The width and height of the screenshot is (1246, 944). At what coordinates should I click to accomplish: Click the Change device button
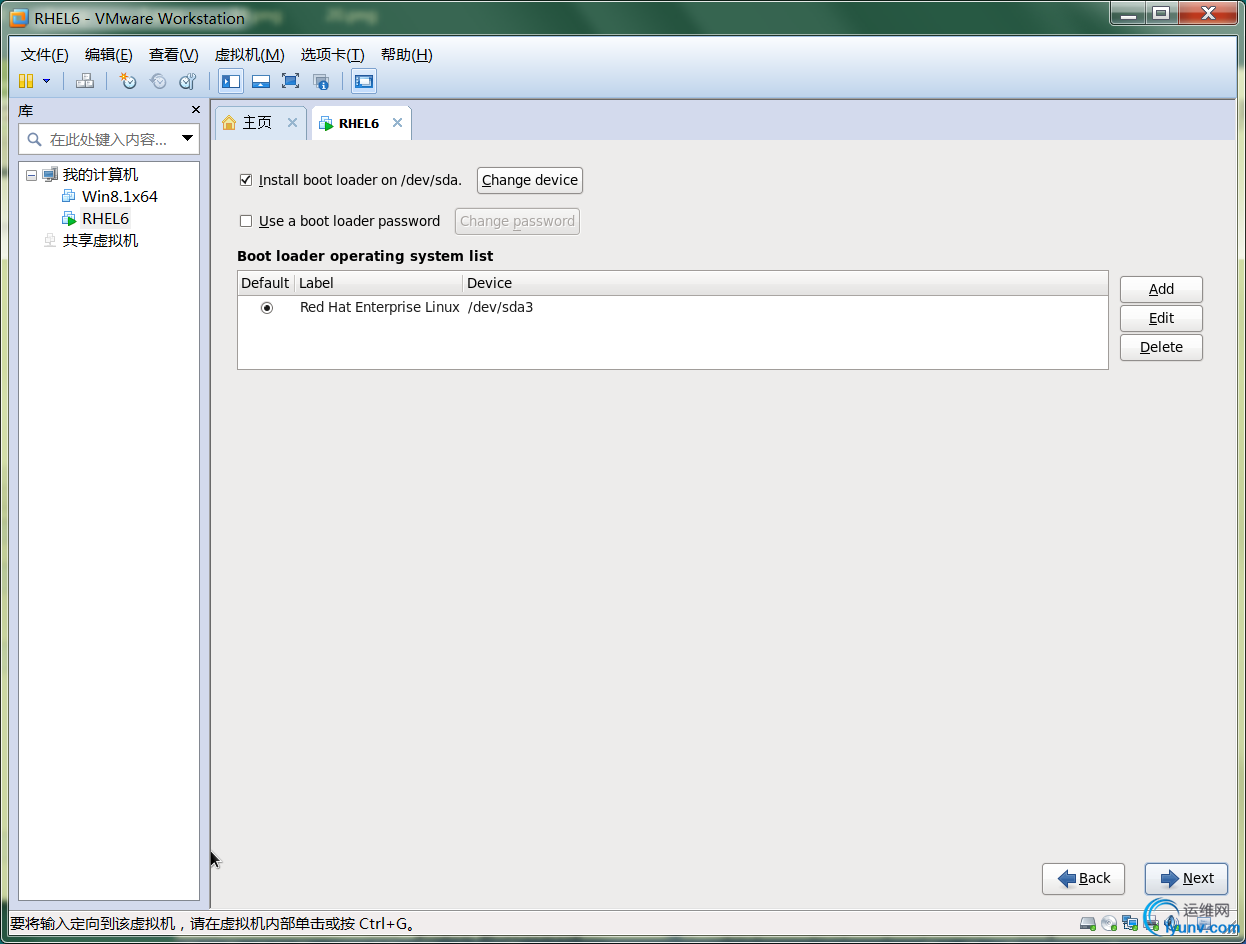530,180
